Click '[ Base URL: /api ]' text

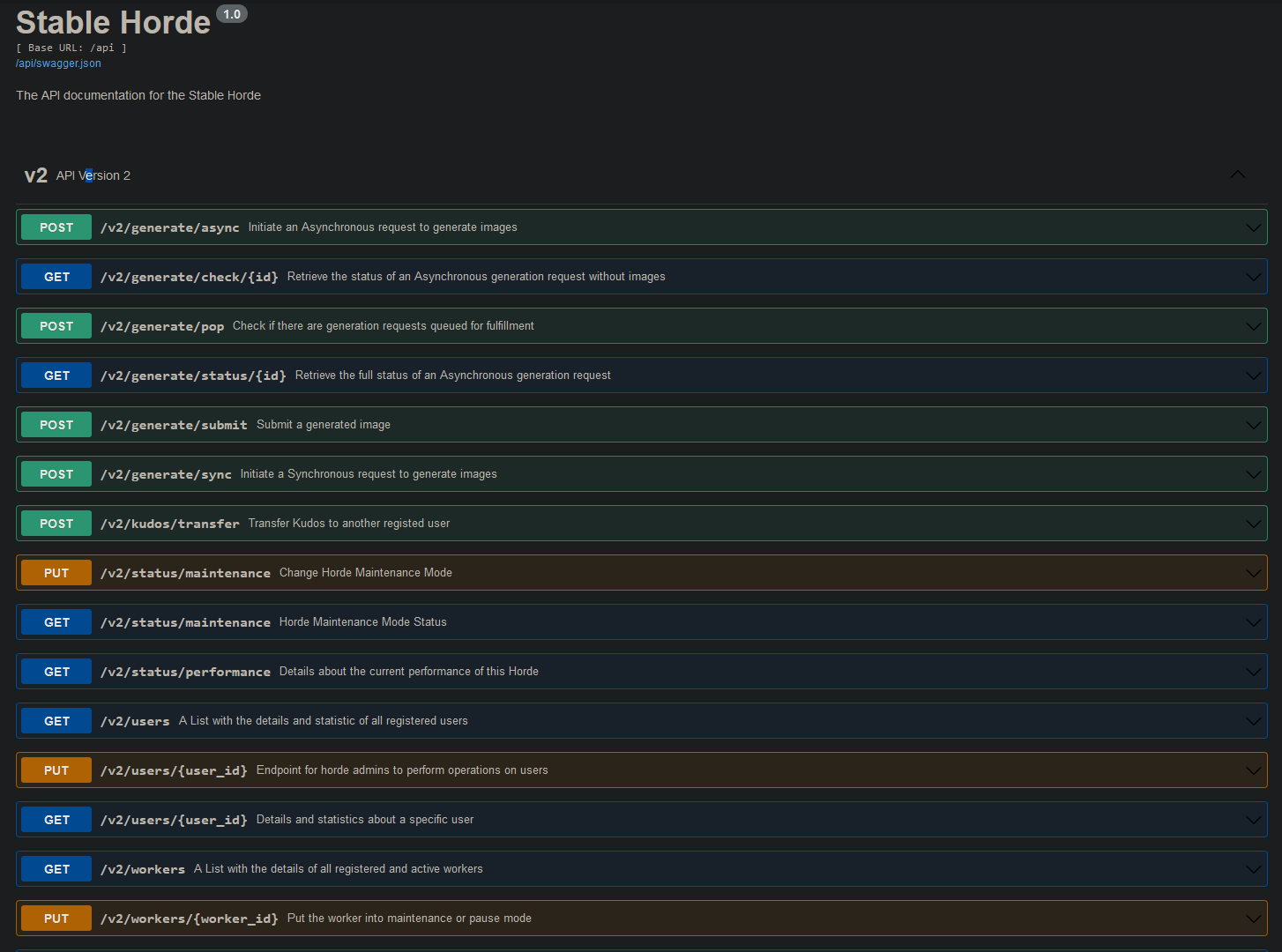71,48
